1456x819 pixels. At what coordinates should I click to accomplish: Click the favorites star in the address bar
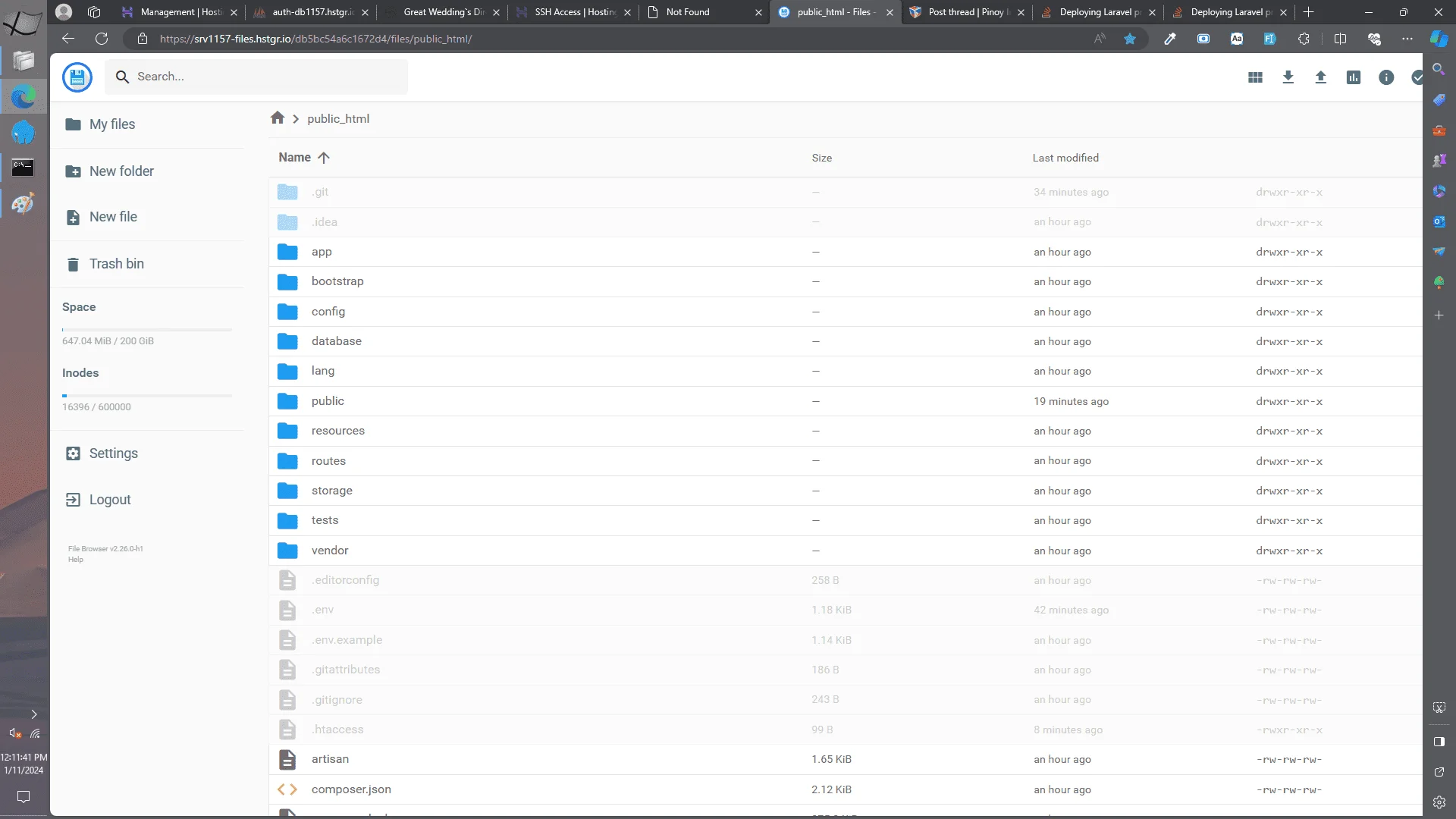(1130, 39)
